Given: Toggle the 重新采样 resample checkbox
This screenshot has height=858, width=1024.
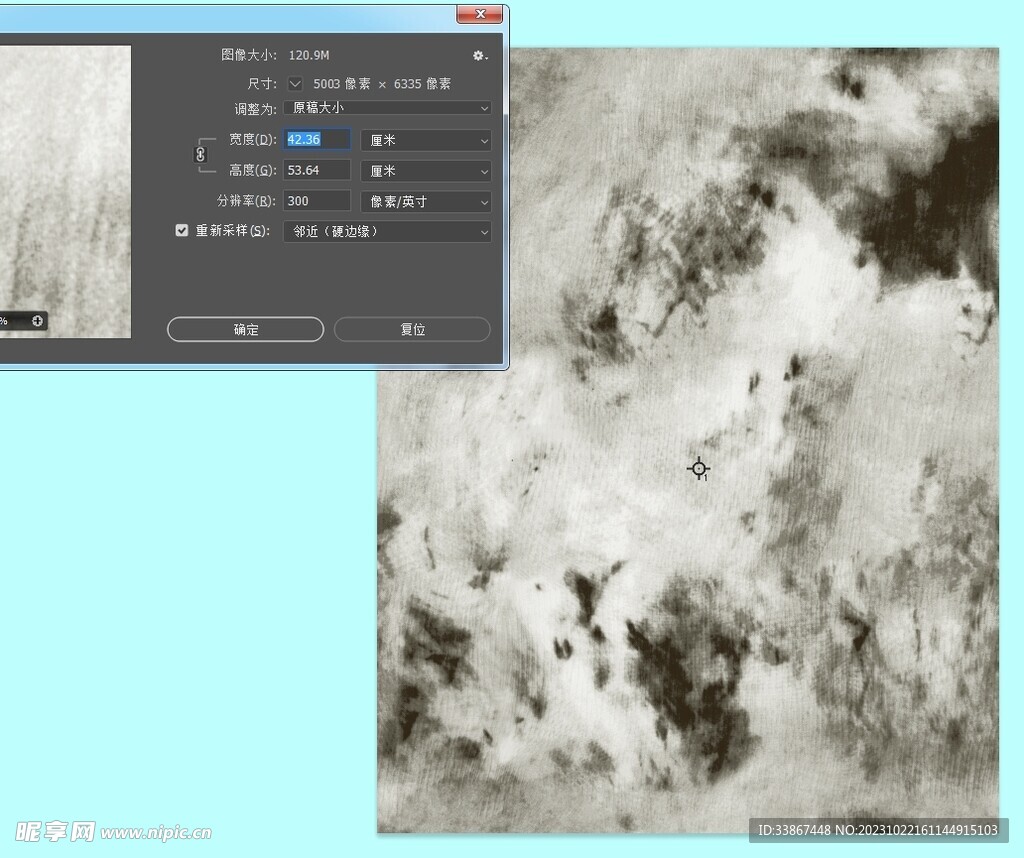Looking at the screenshot, I should (x=182, y=230).
